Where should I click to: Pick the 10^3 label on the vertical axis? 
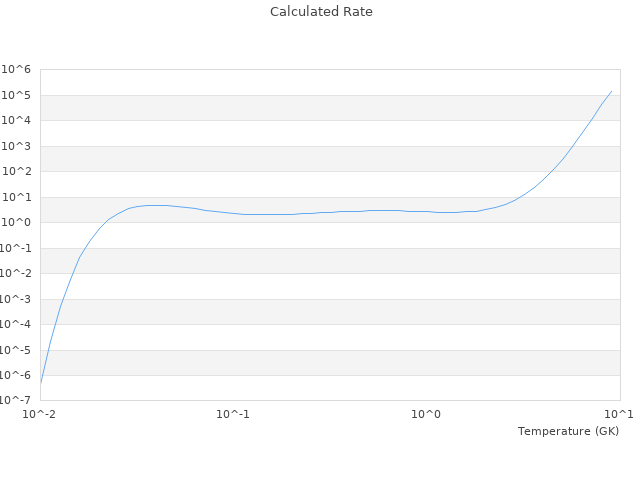point(17,147)
